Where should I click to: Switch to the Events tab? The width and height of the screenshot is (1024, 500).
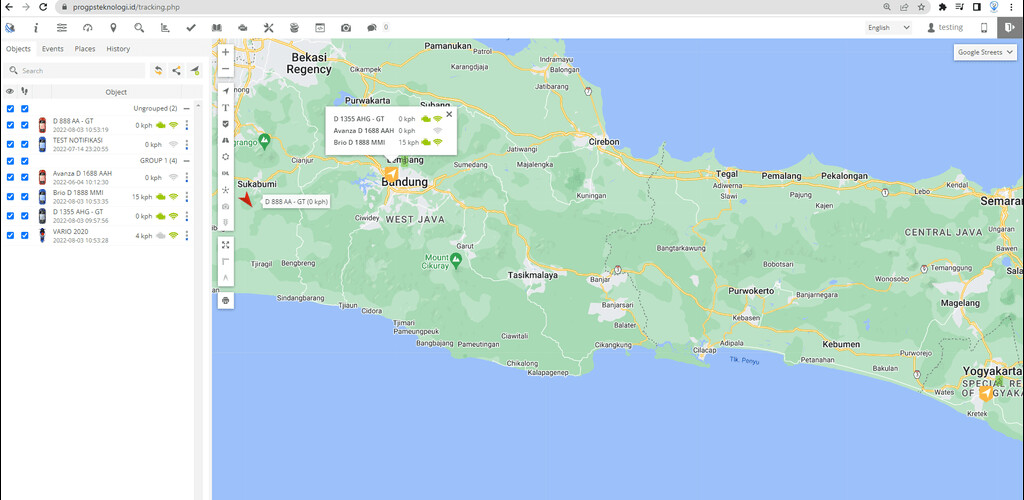coord(53,48)
